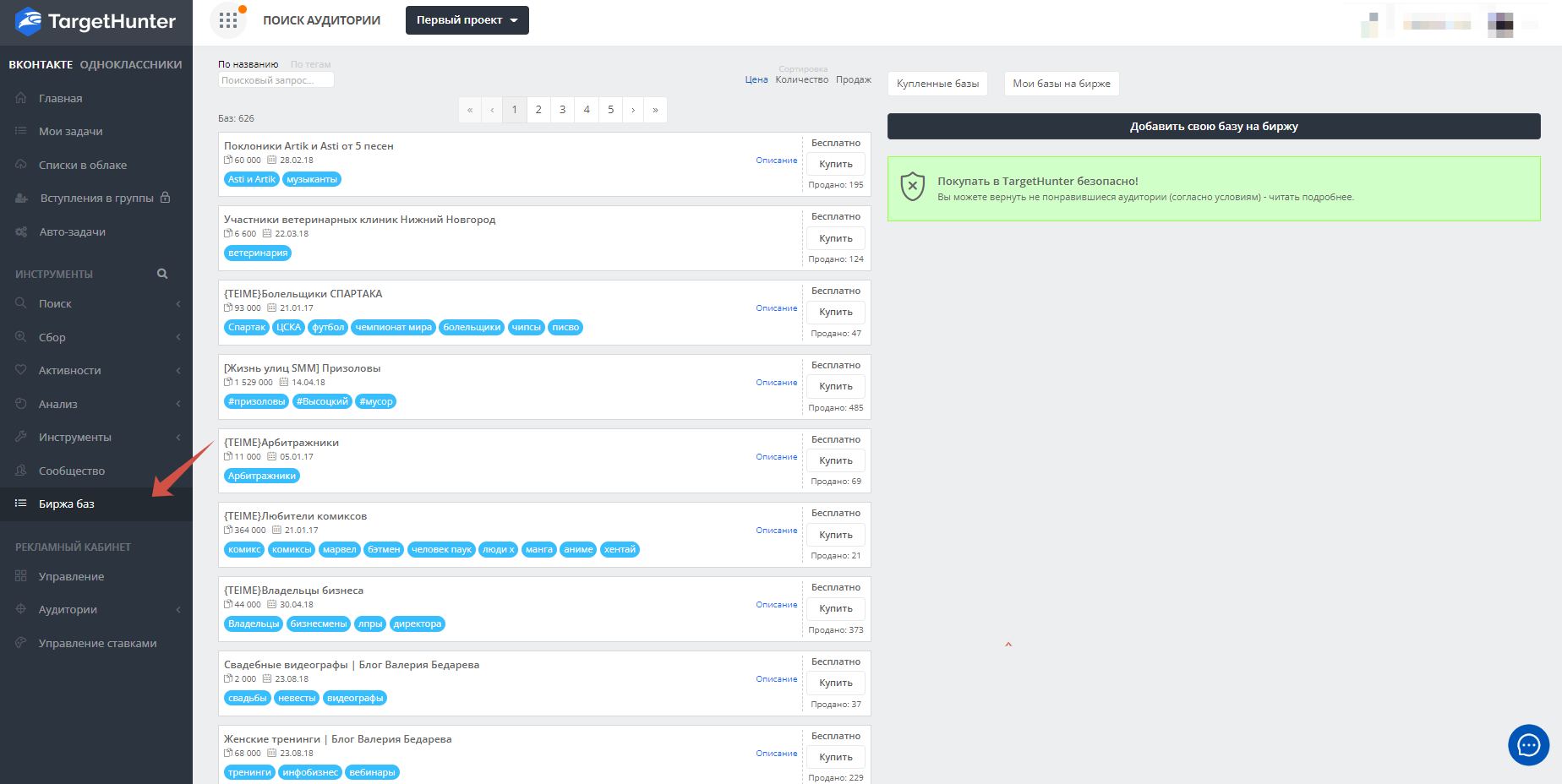
Task: Sort bases by Количество
Action: click(x=801, y=79)
